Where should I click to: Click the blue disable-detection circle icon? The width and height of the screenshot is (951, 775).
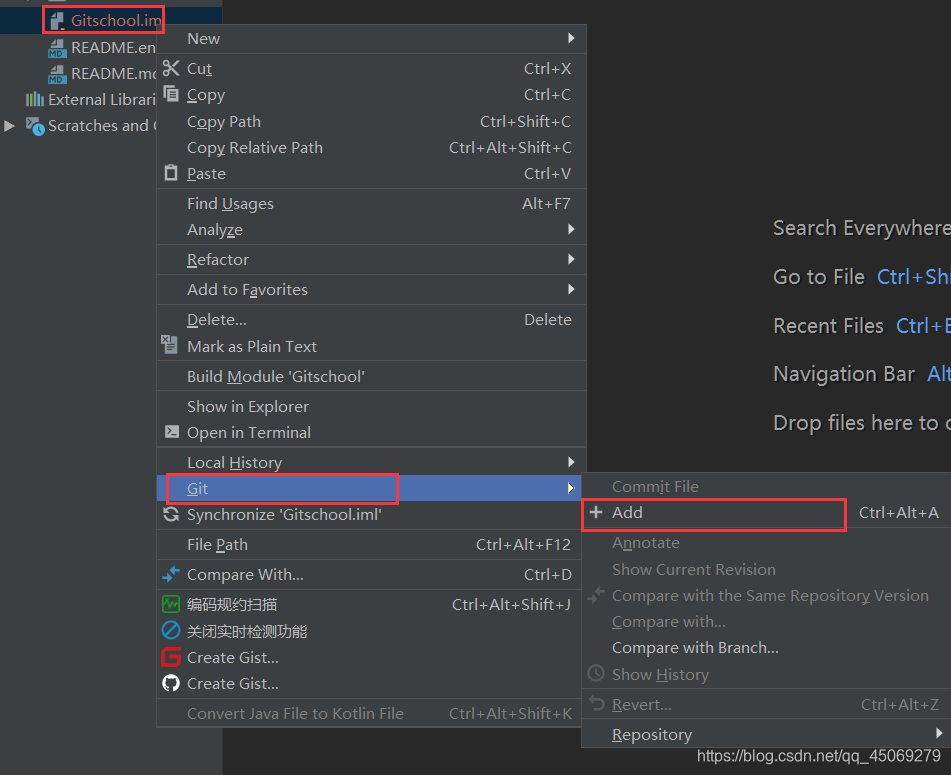click(x=171, y=631)
